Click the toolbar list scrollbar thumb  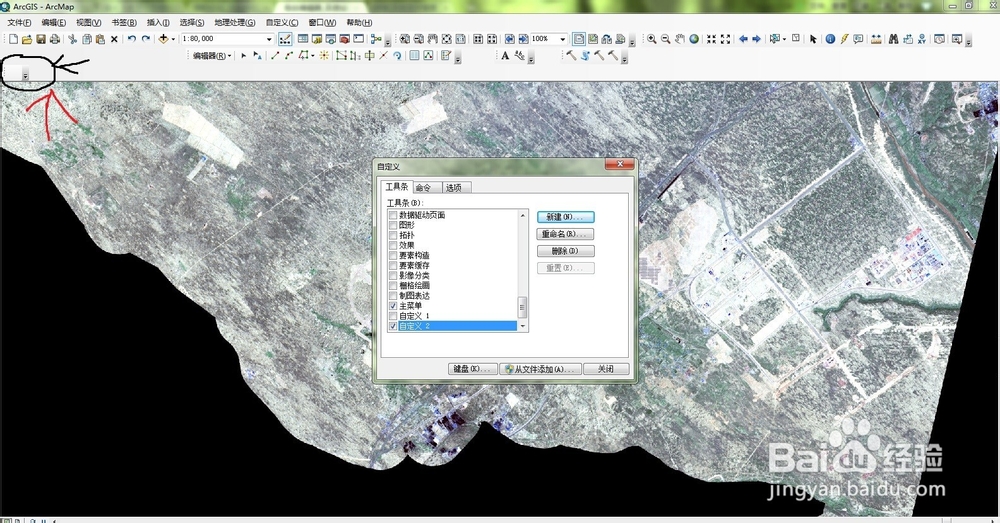[523, 307]
